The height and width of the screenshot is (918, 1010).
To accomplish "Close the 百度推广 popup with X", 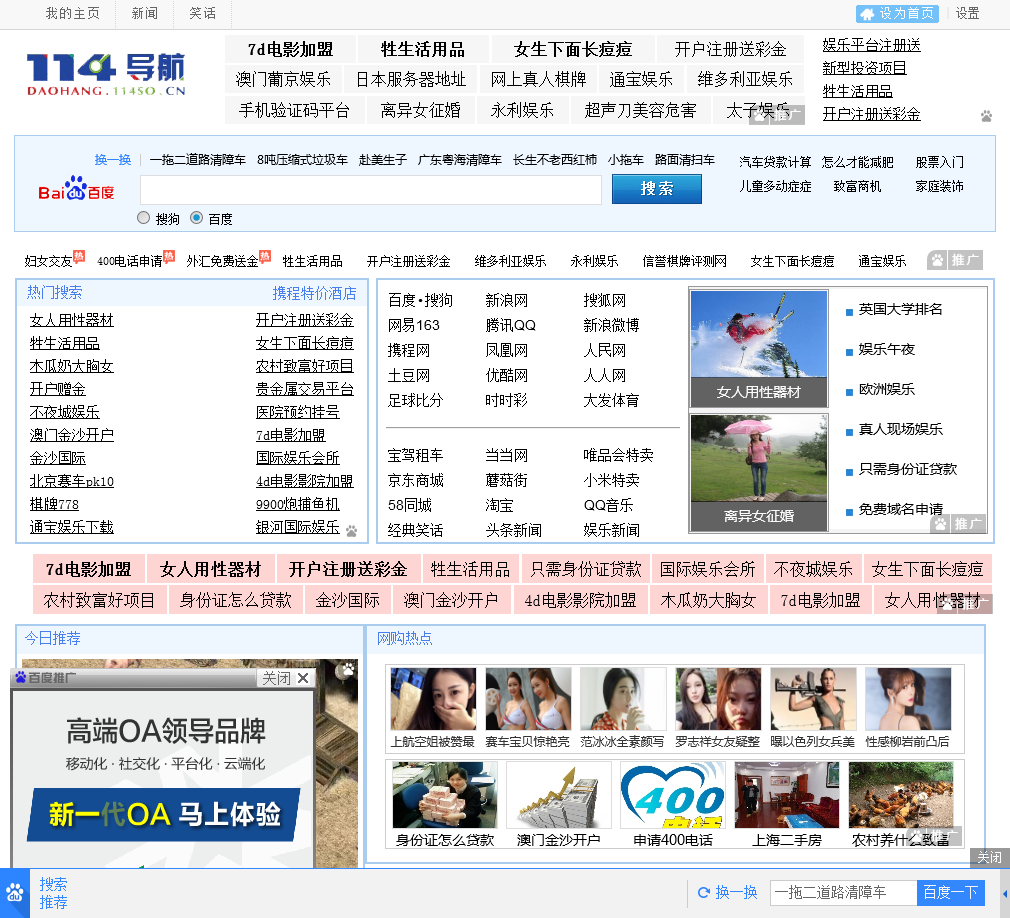I will click(303, 678).
